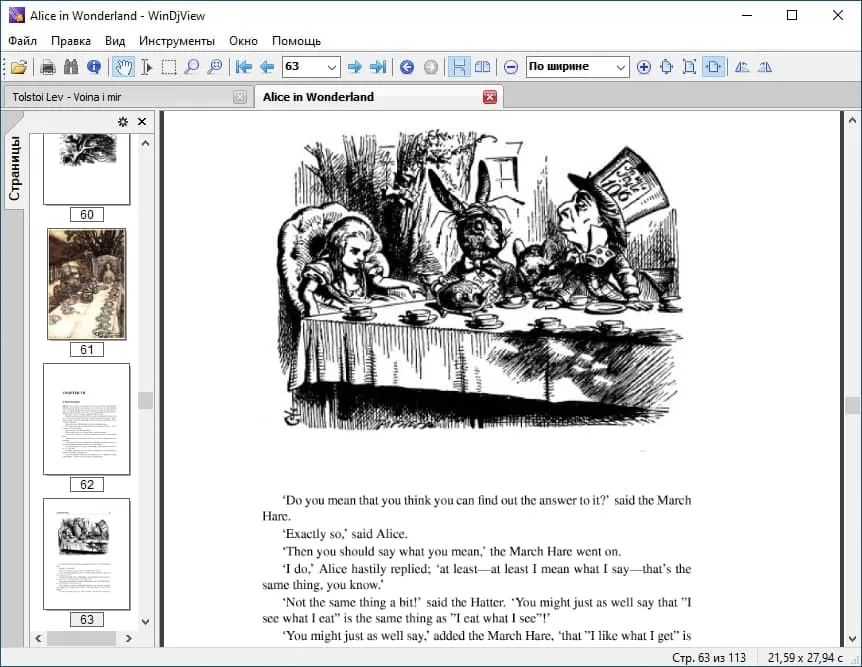The width and height of the screenshot is (862, 667).
Task: Rotate page left icon
Action: 742,67
